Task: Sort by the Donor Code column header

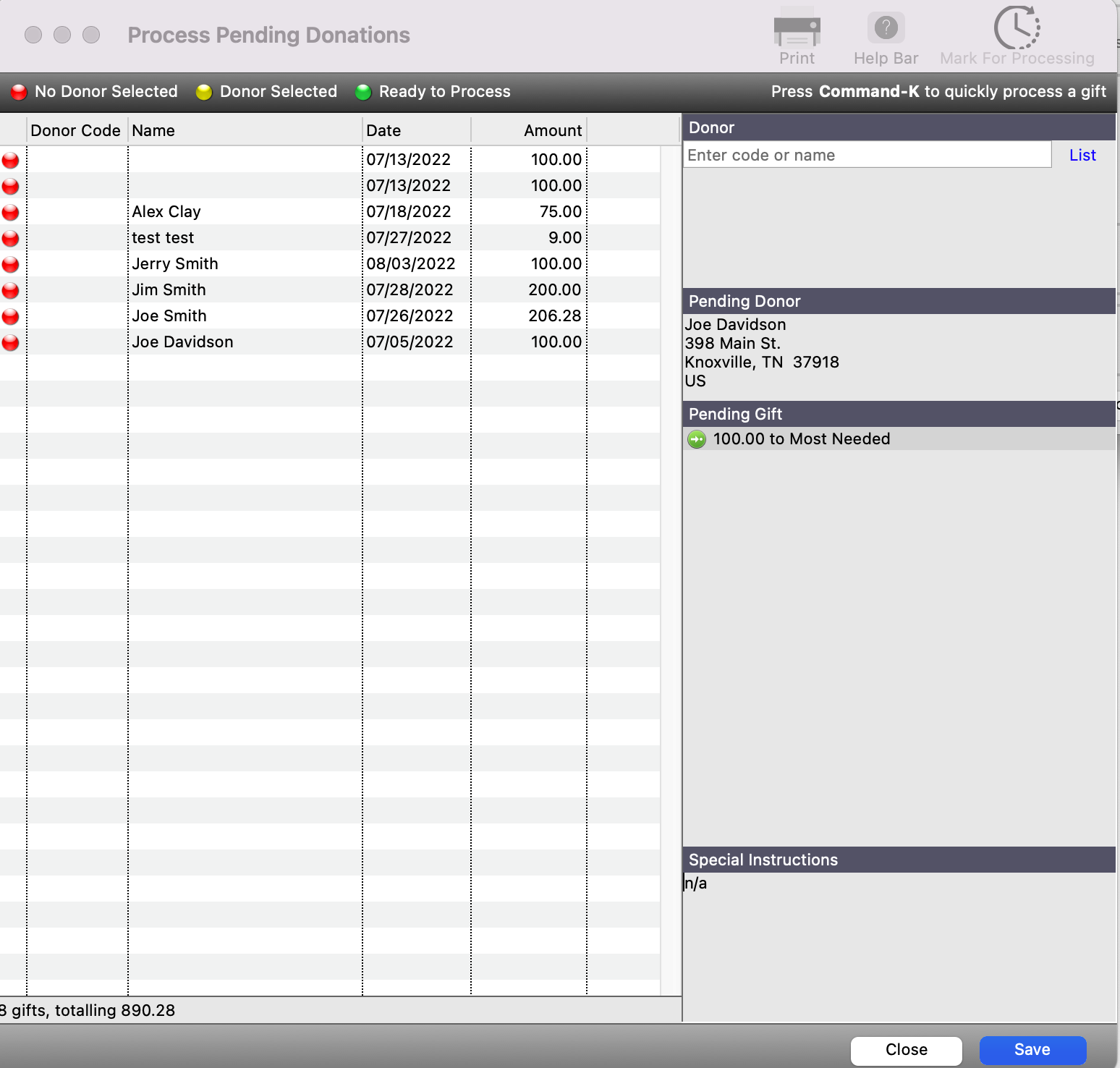Action: 76,131
